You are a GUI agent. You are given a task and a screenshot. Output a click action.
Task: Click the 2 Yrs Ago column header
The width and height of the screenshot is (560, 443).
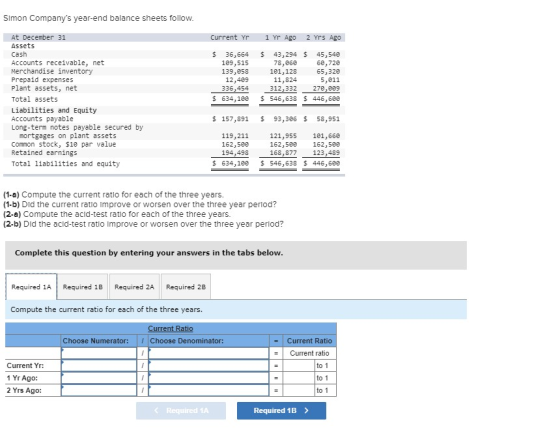pyautogui.click(x=324, y=37)
